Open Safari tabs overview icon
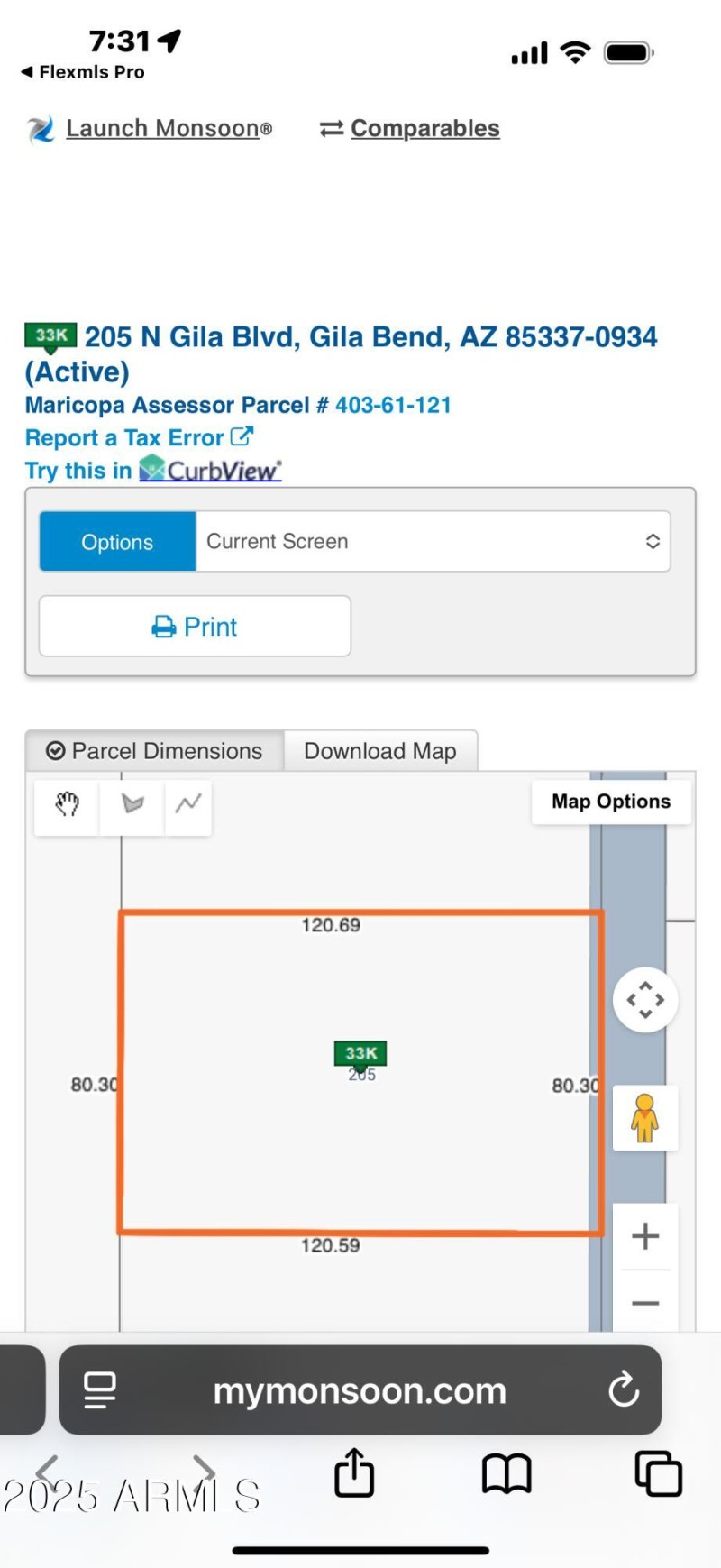Screen dimensions: 721x1568 658,1474
